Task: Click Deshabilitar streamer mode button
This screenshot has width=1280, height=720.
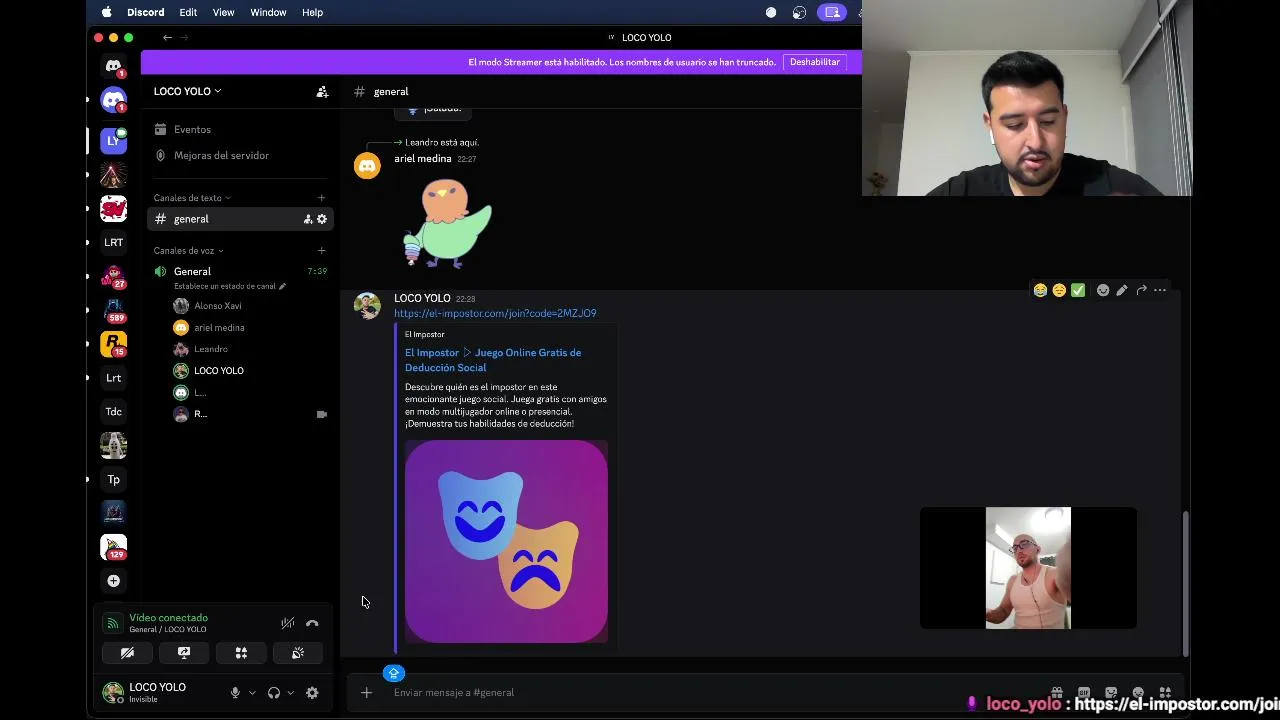Action: (x=814, y=62)
